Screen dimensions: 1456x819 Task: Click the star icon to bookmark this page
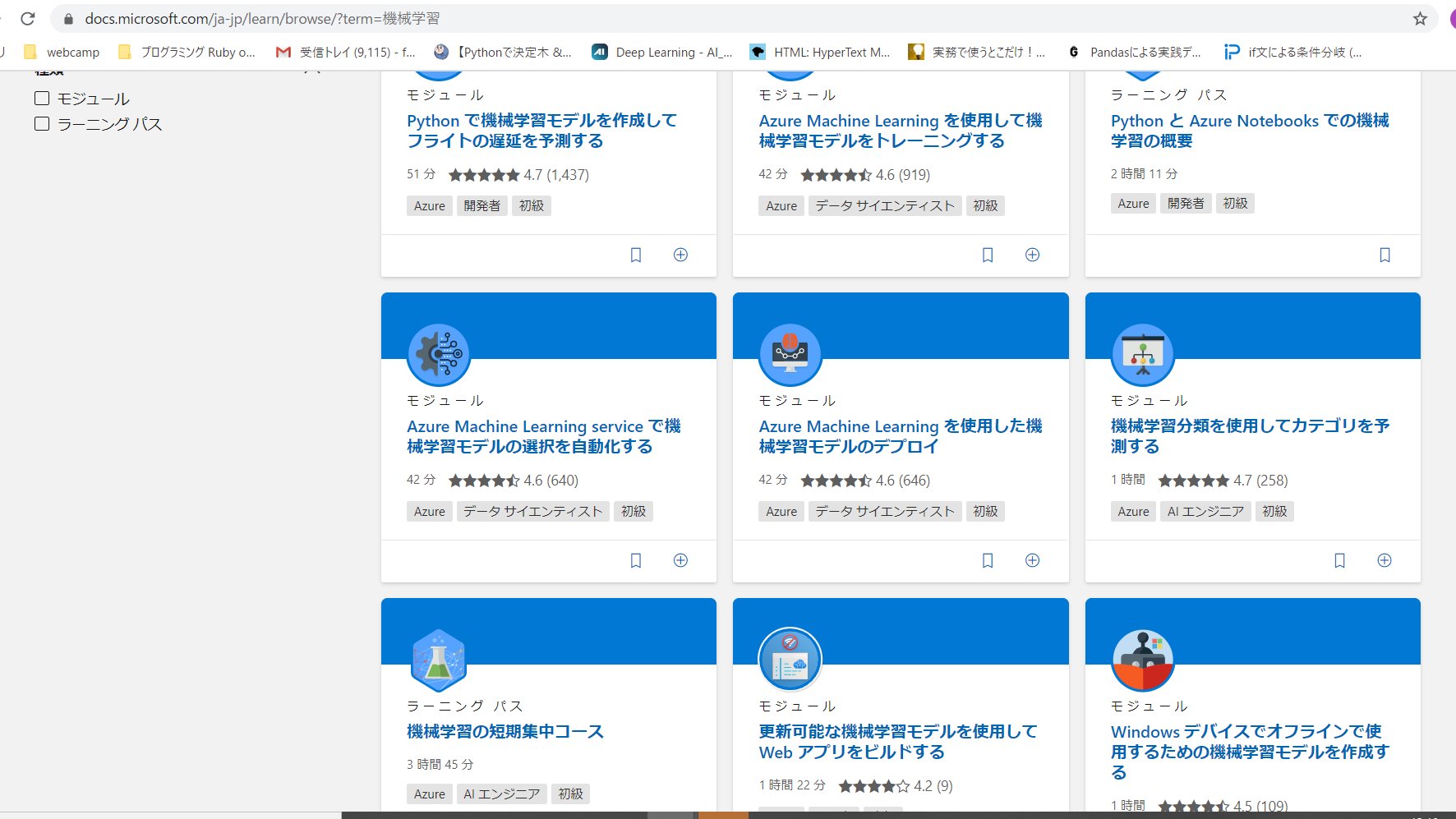(1419, 17)
